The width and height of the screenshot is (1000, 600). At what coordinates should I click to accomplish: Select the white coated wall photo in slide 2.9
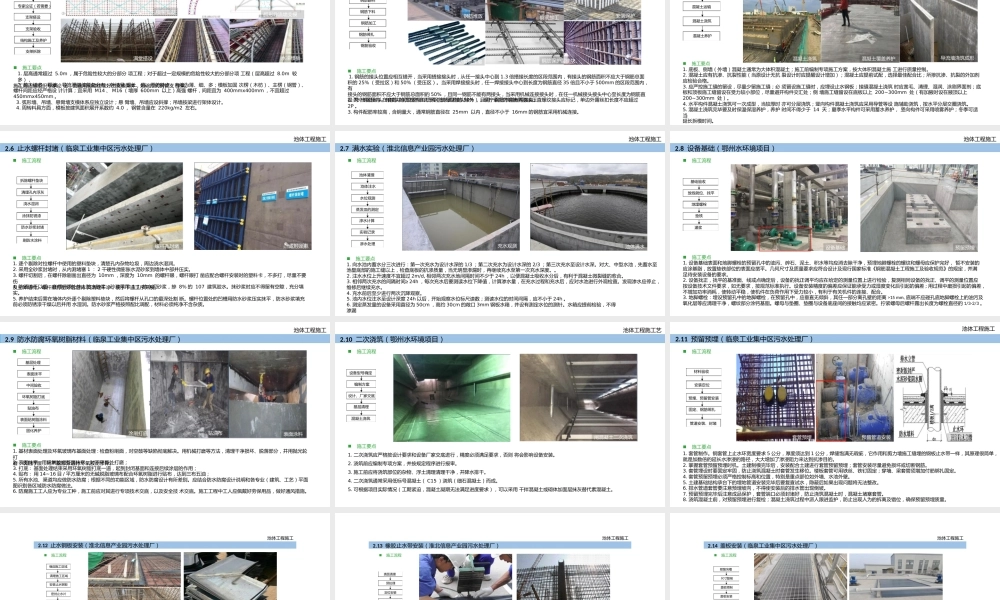tap(110, 394)
